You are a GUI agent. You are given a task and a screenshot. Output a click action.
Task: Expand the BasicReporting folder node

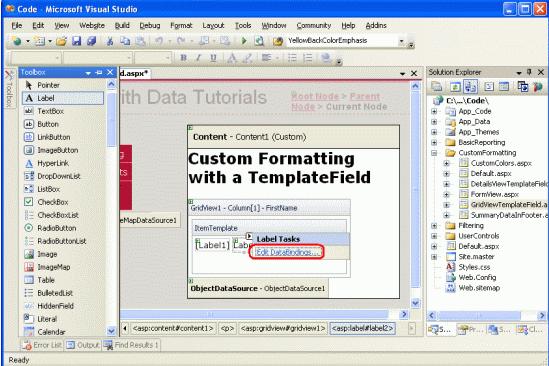[x=434, y=143]
